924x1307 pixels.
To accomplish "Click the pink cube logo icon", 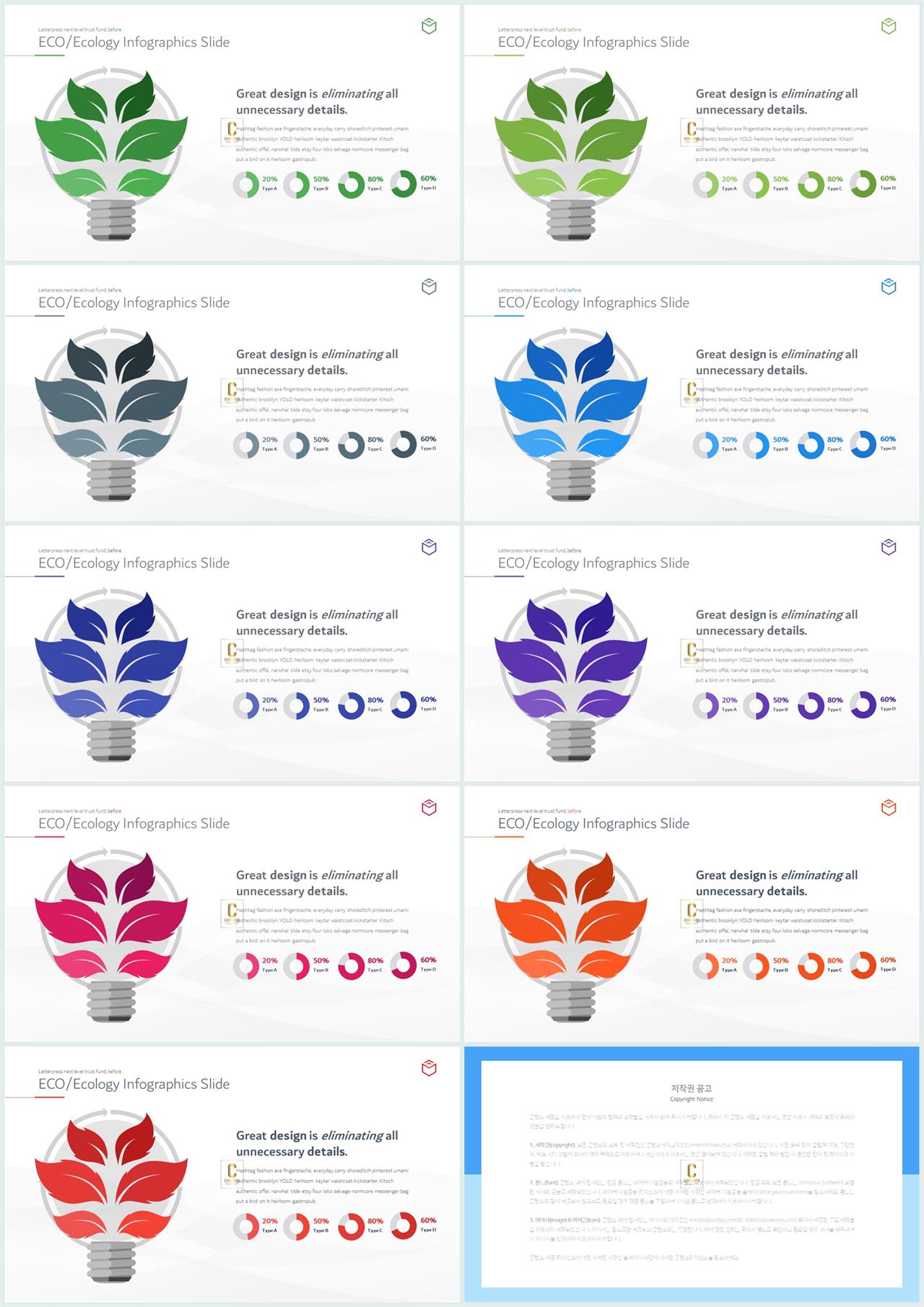I will (429, 807).
